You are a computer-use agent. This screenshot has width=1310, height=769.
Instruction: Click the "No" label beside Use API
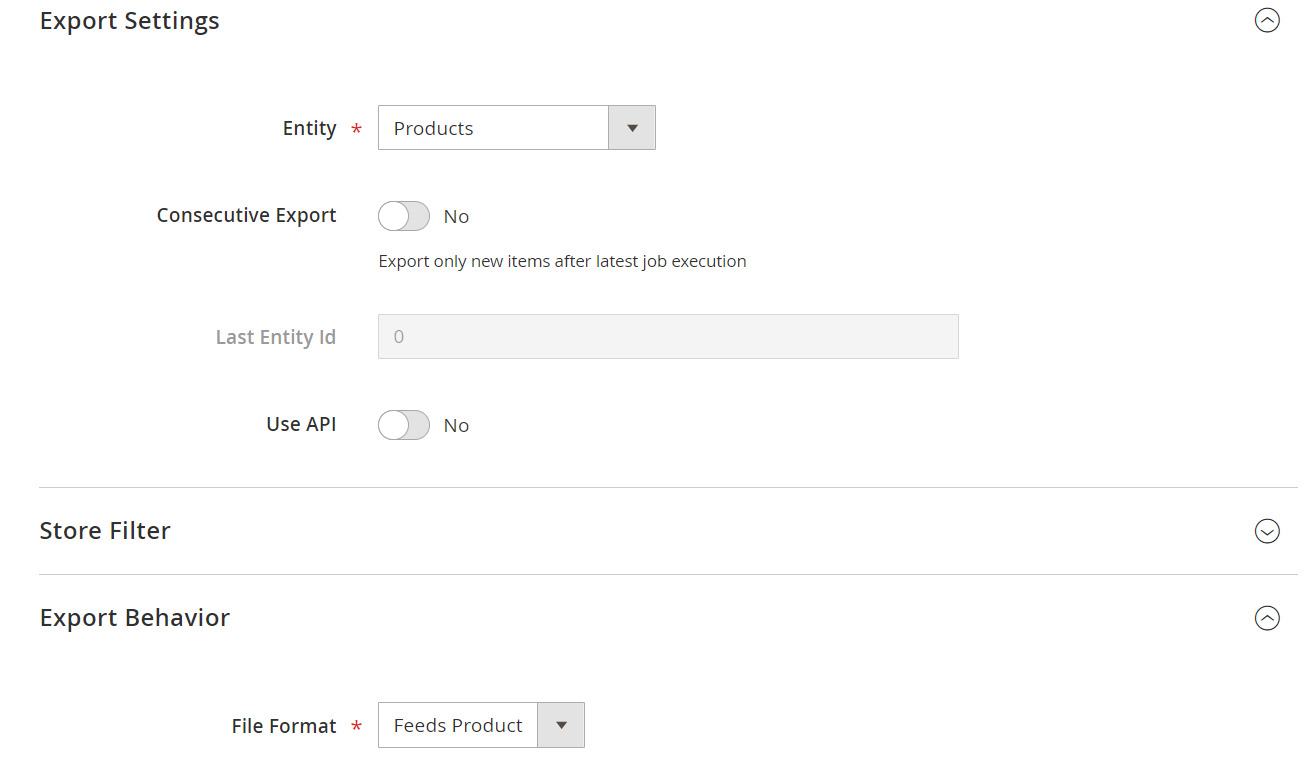(x=456, y=426)
